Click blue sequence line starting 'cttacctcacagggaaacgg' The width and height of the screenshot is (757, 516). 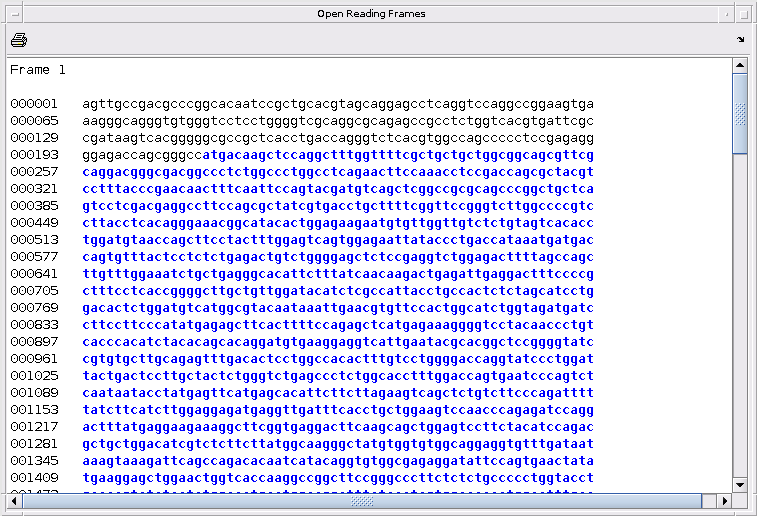pos(338,223)
